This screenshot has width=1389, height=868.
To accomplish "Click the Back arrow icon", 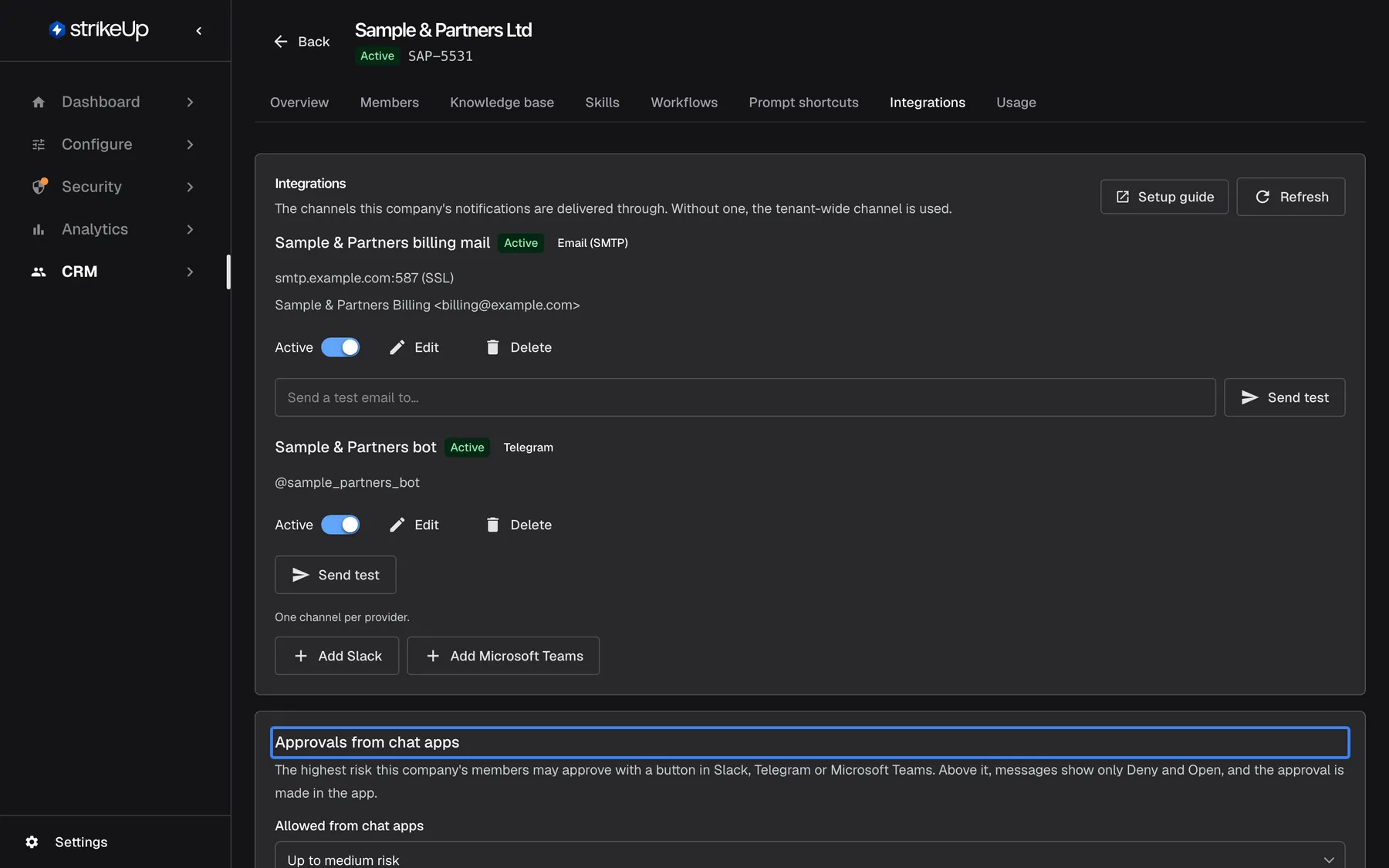I will pos(281,42).
